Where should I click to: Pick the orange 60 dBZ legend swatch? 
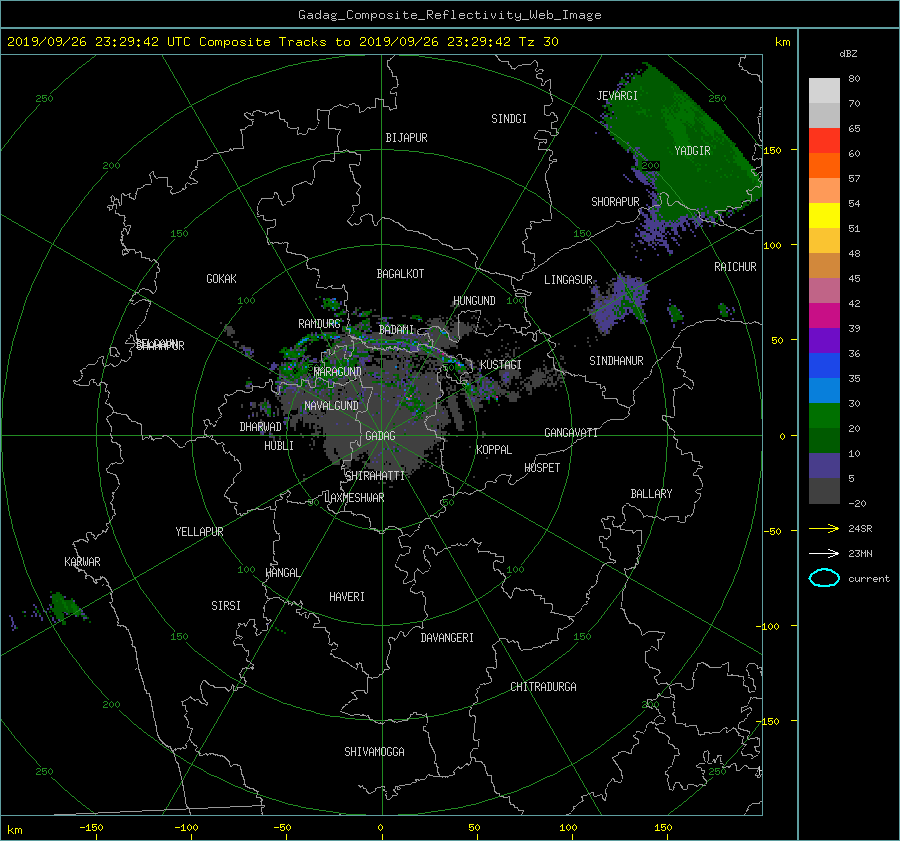point(824,165)
